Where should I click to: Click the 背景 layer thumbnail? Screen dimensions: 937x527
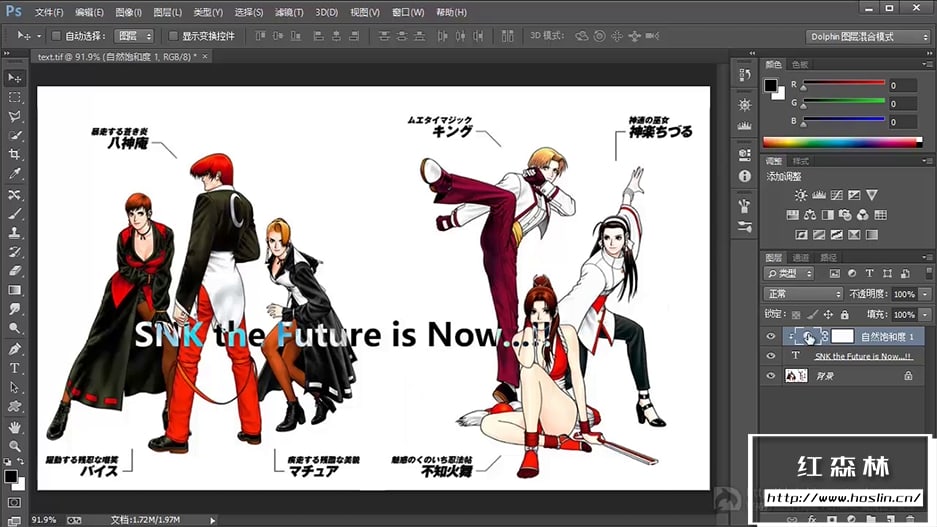coord(796,375)
